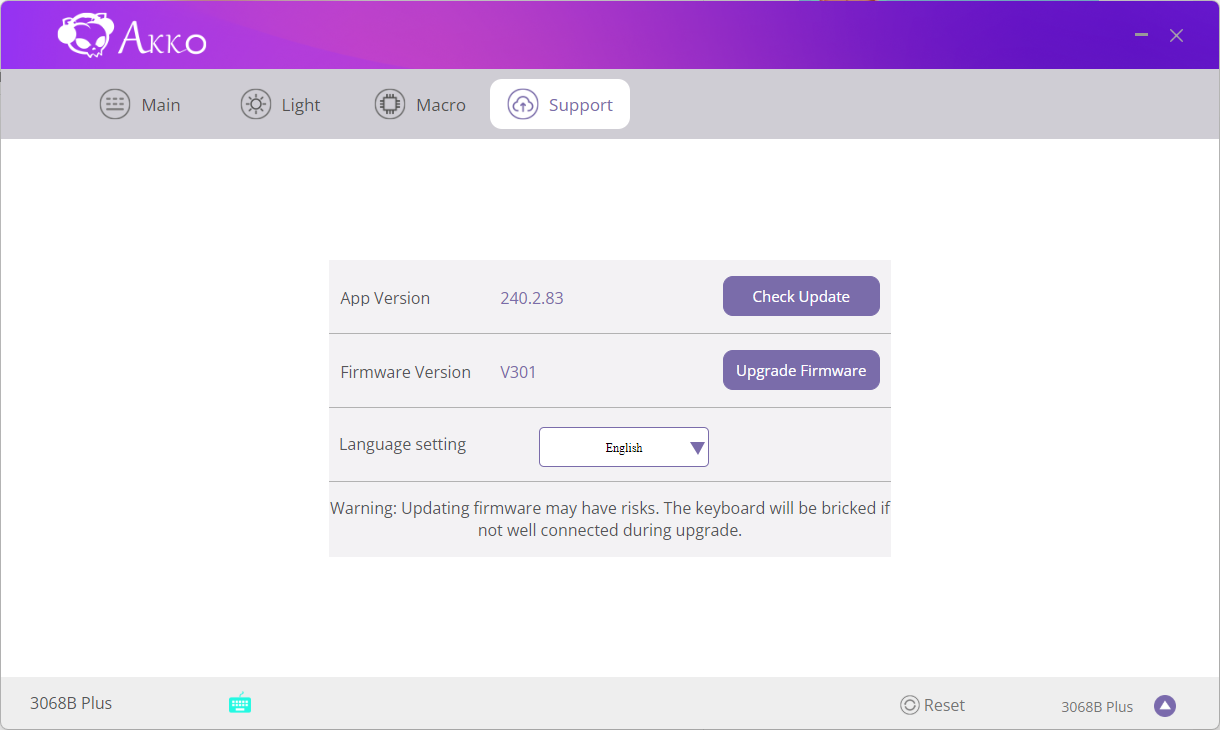Open the Language setting dropdown
This screenshot has height=730, width=1220.
[624, 447]
